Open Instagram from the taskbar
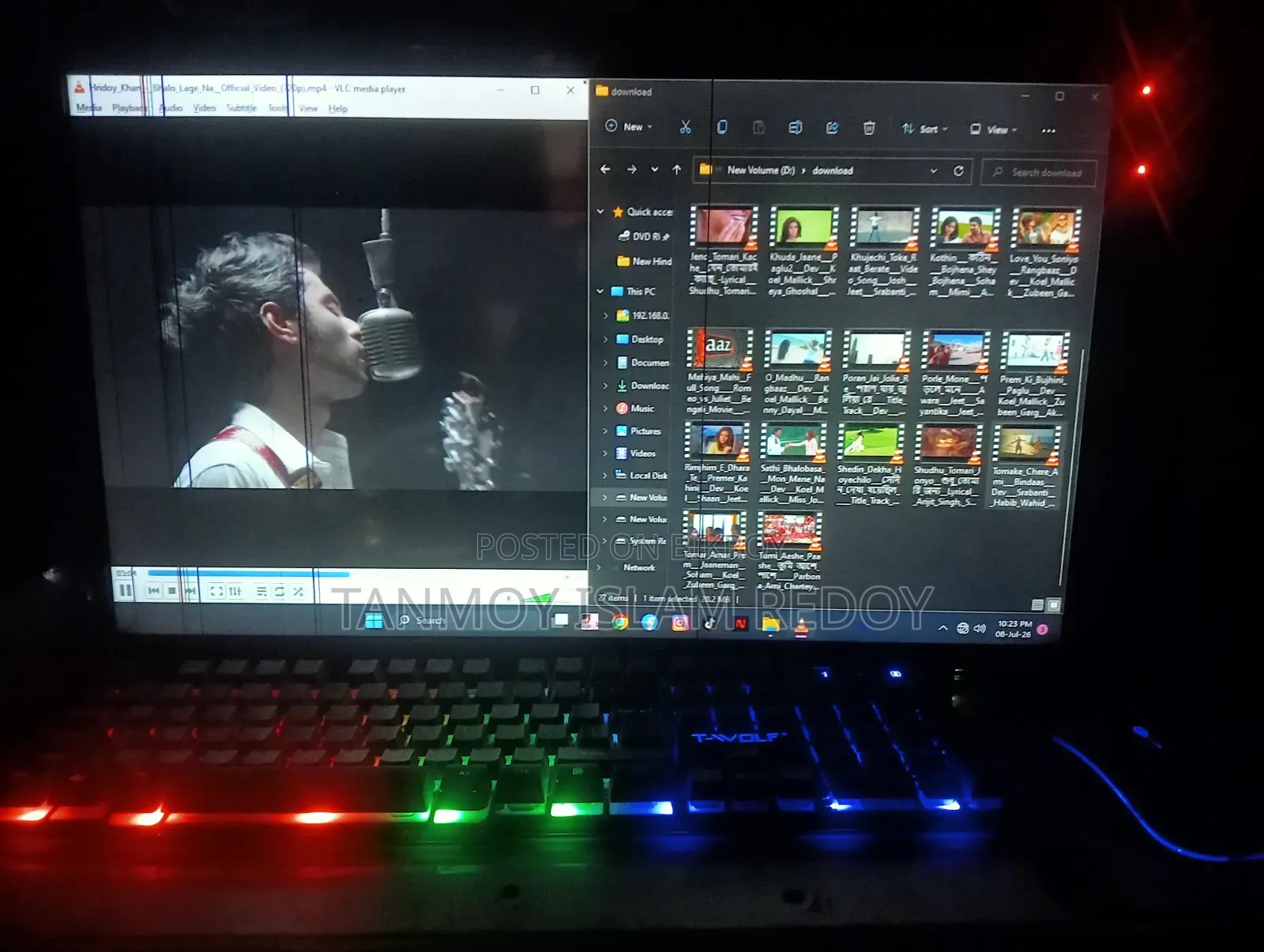 [x=679, y=623]
